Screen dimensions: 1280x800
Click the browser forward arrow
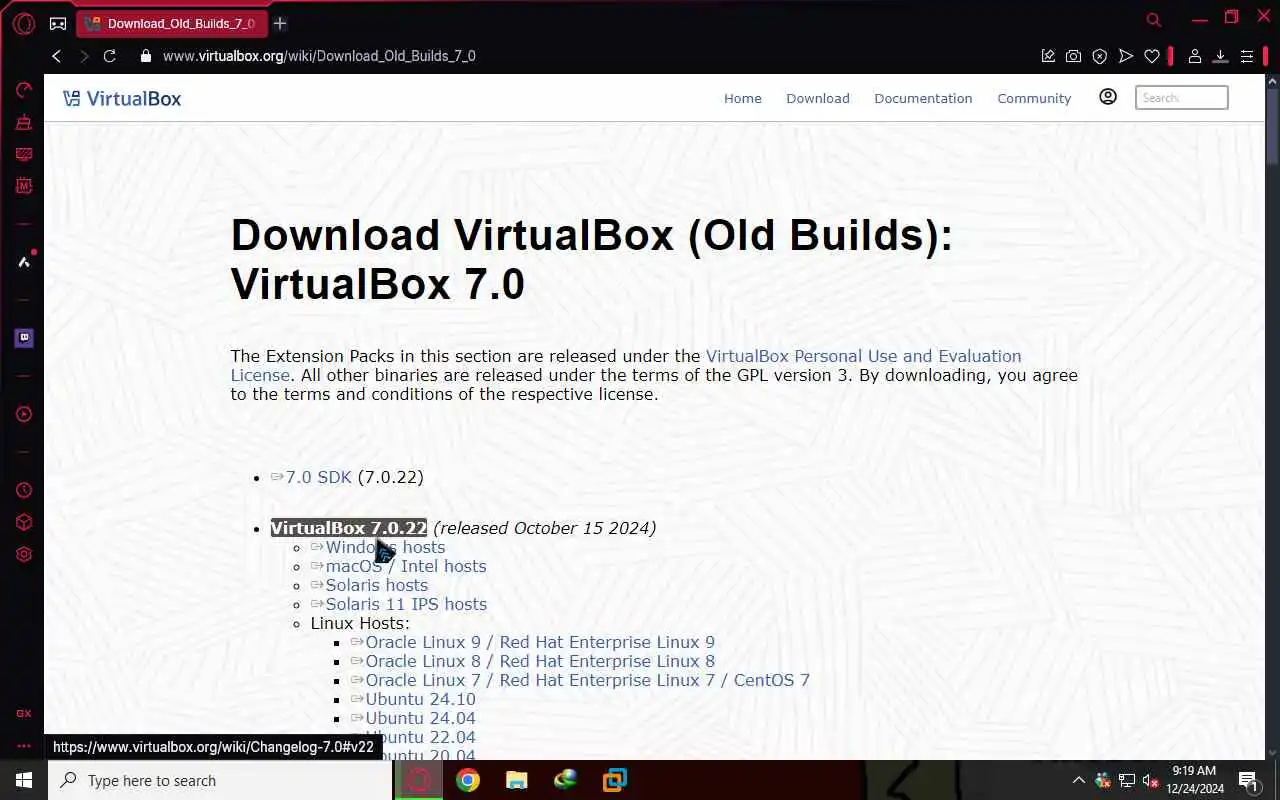(84, 56)
